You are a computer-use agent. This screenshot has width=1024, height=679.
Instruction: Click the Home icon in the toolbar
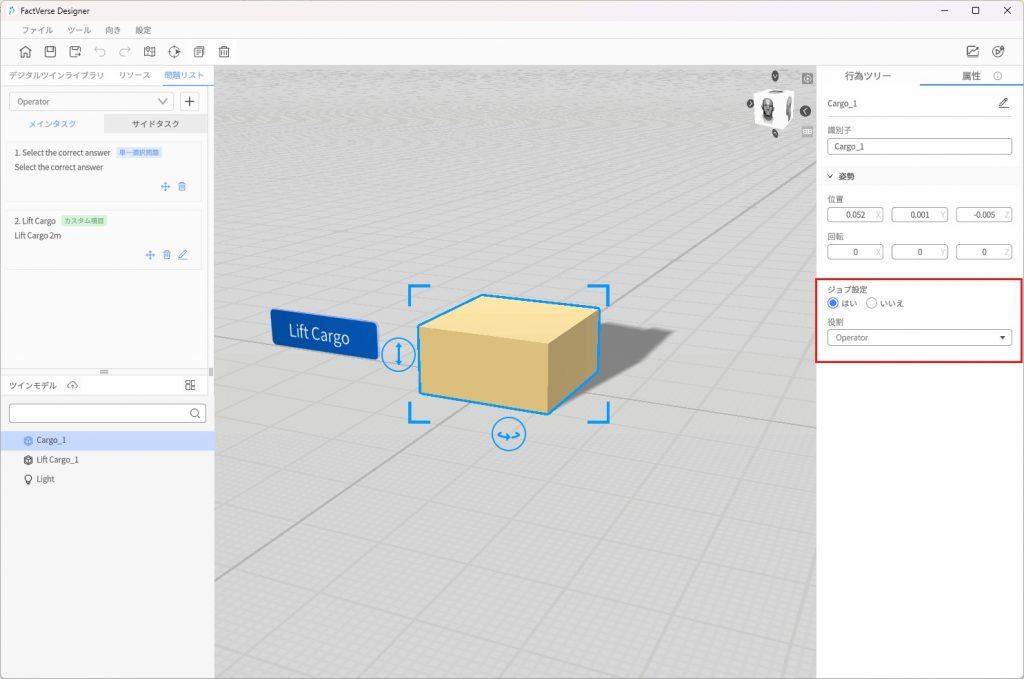point(25,52)
